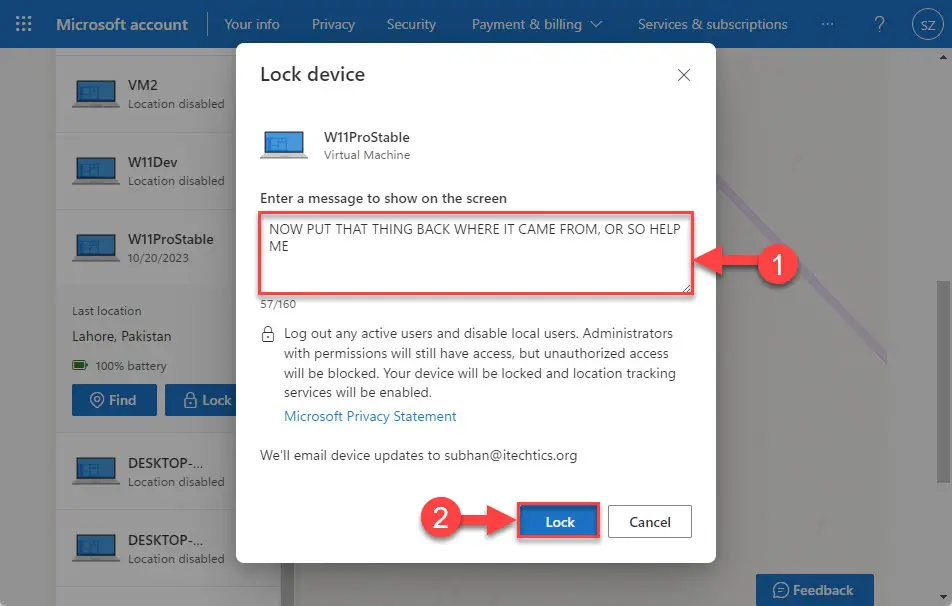
Task: Expand the Payment & billing dropdown
Action: click(x=537, y=24)
